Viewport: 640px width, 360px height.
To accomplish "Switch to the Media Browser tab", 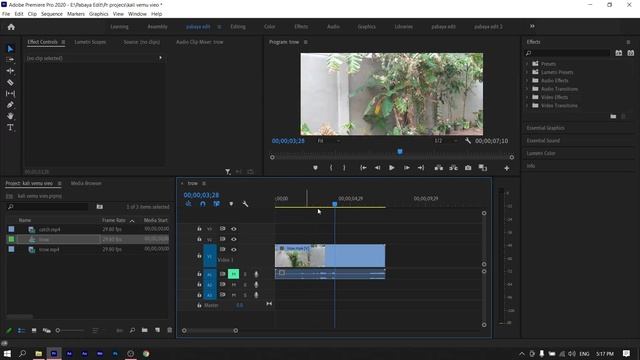I will point(86,183).
